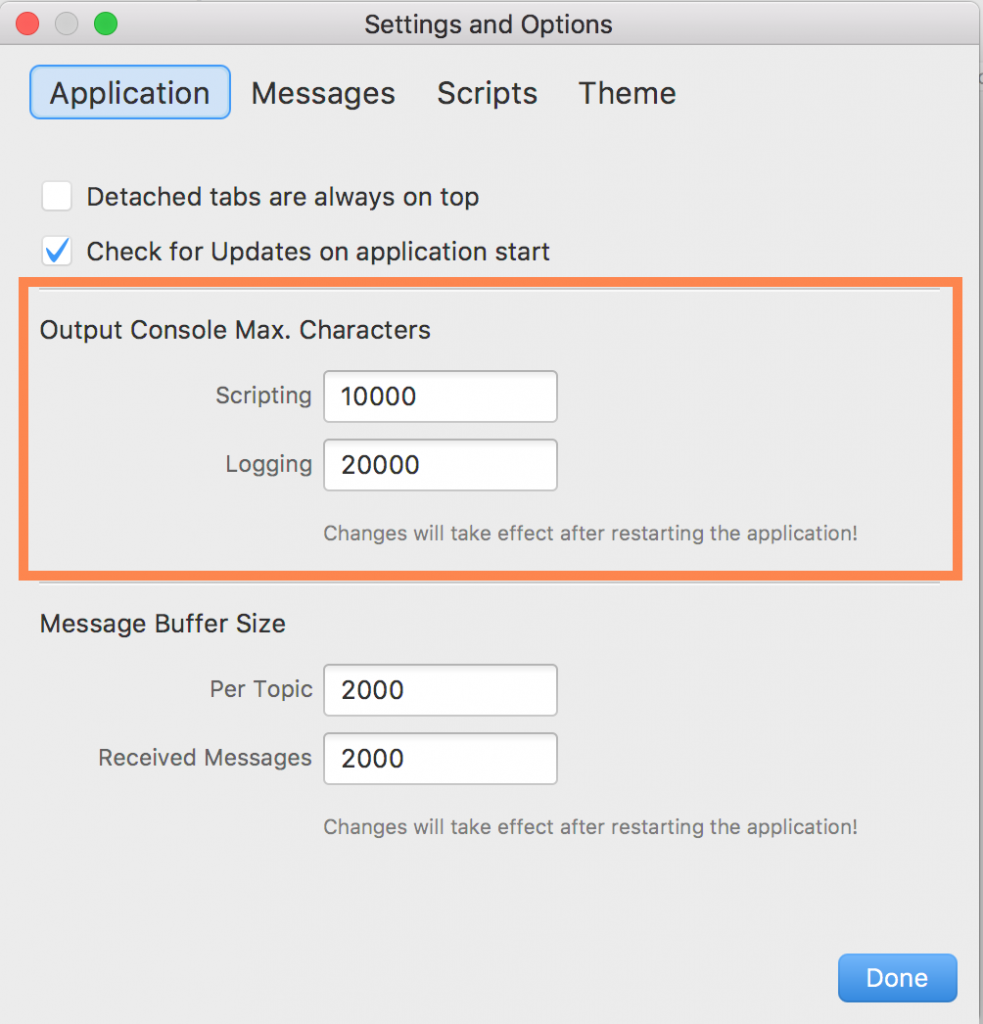Click the Received Messages field label
Image resolution: width=983 pixels, height=1024 pixels.
click(x=205, y=758)
